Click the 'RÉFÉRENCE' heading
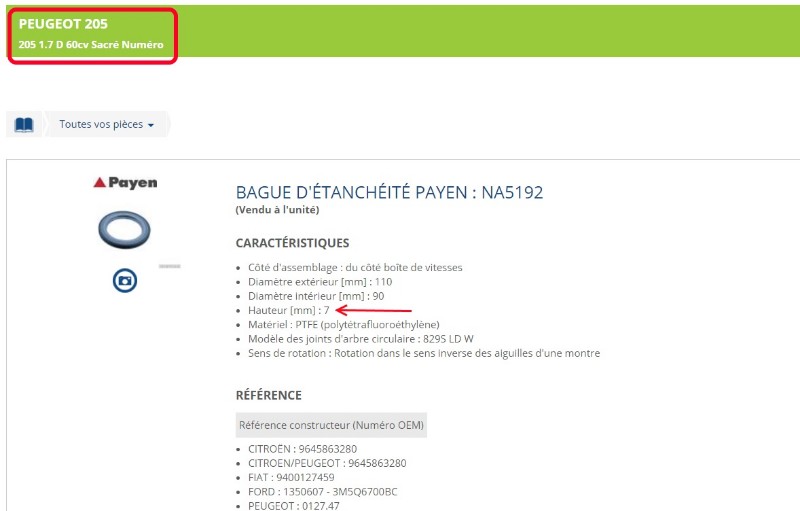 pos(269,395)
